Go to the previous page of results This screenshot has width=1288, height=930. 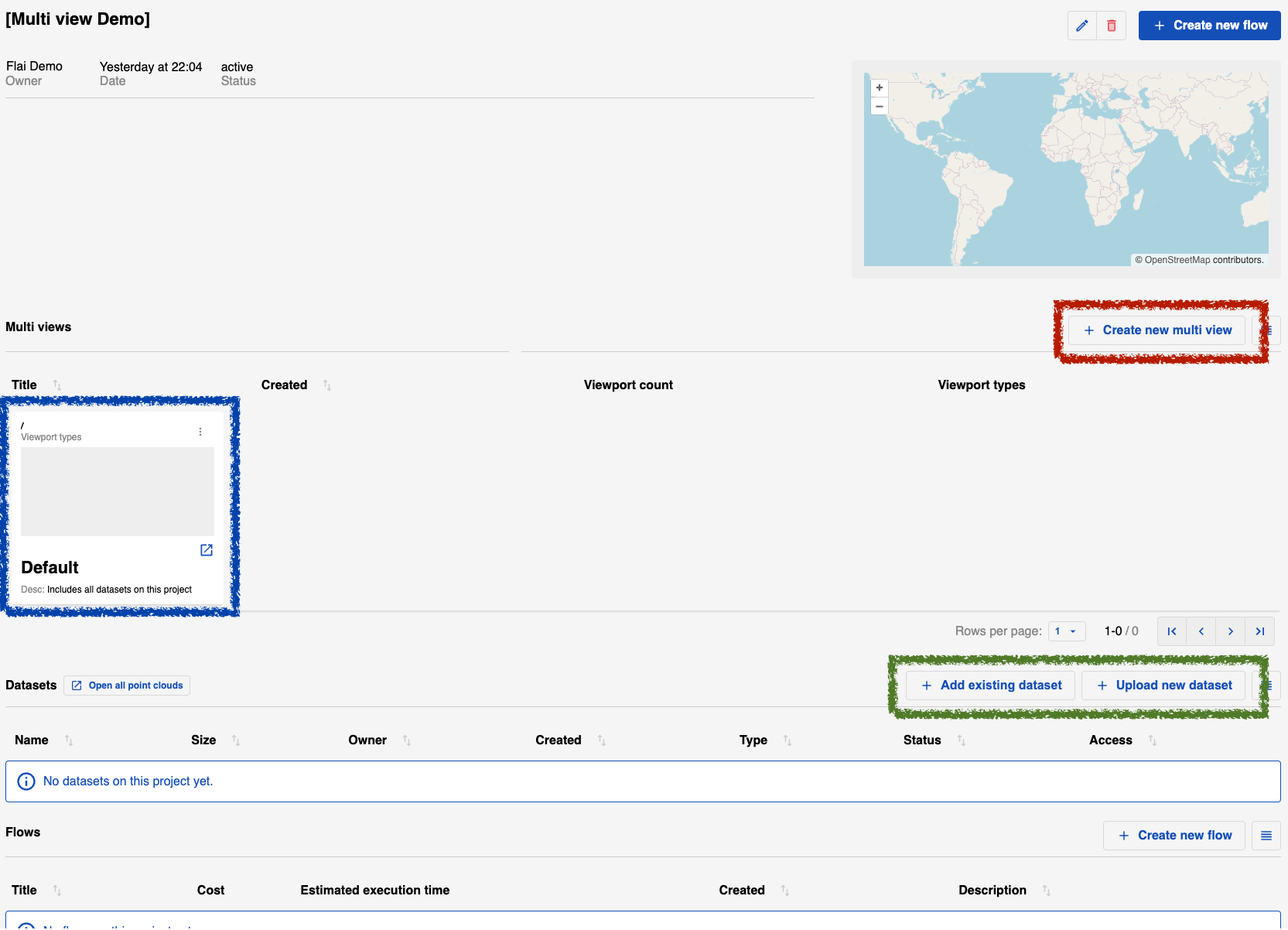pos(1201,631)
